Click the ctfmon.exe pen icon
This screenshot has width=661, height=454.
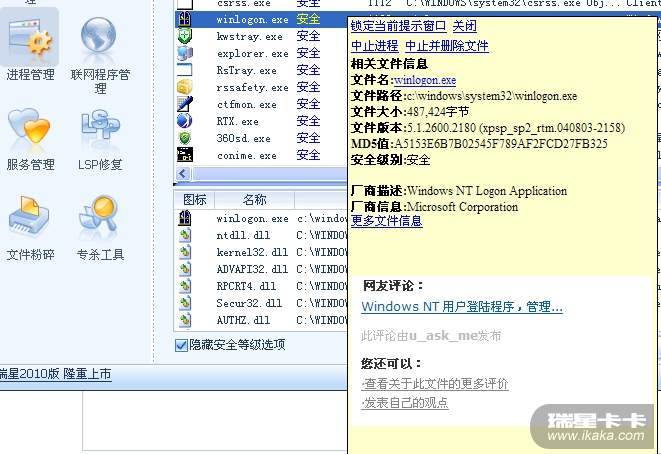[x=185, y=104]
